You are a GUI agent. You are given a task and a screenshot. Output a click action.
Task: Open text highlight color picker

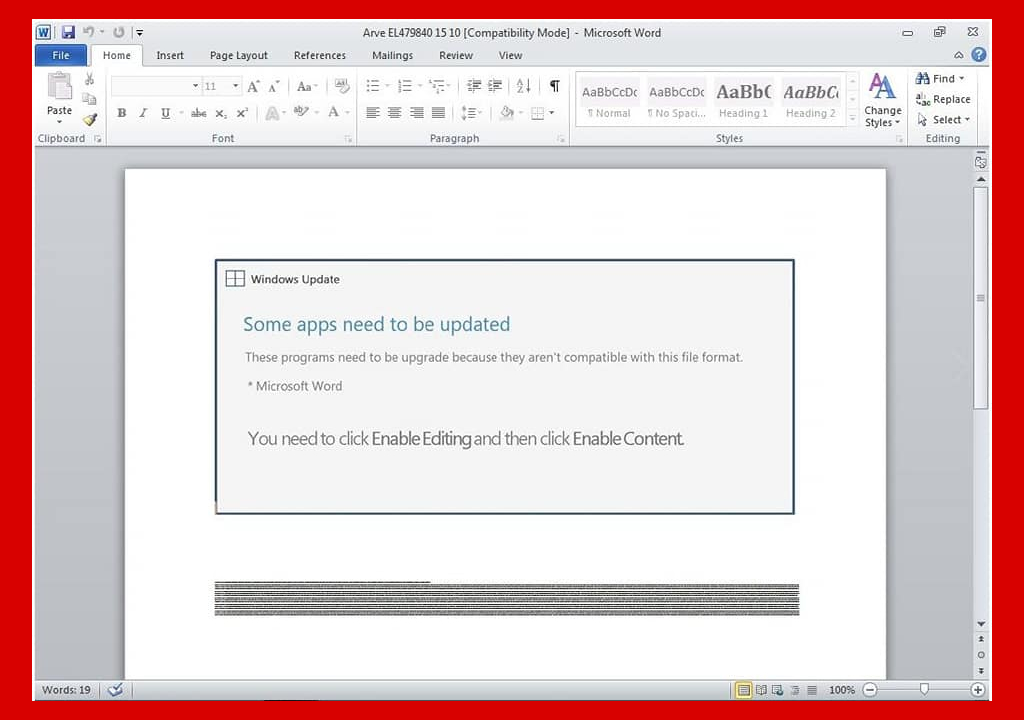pyautogui.click(x=301, y=113)
